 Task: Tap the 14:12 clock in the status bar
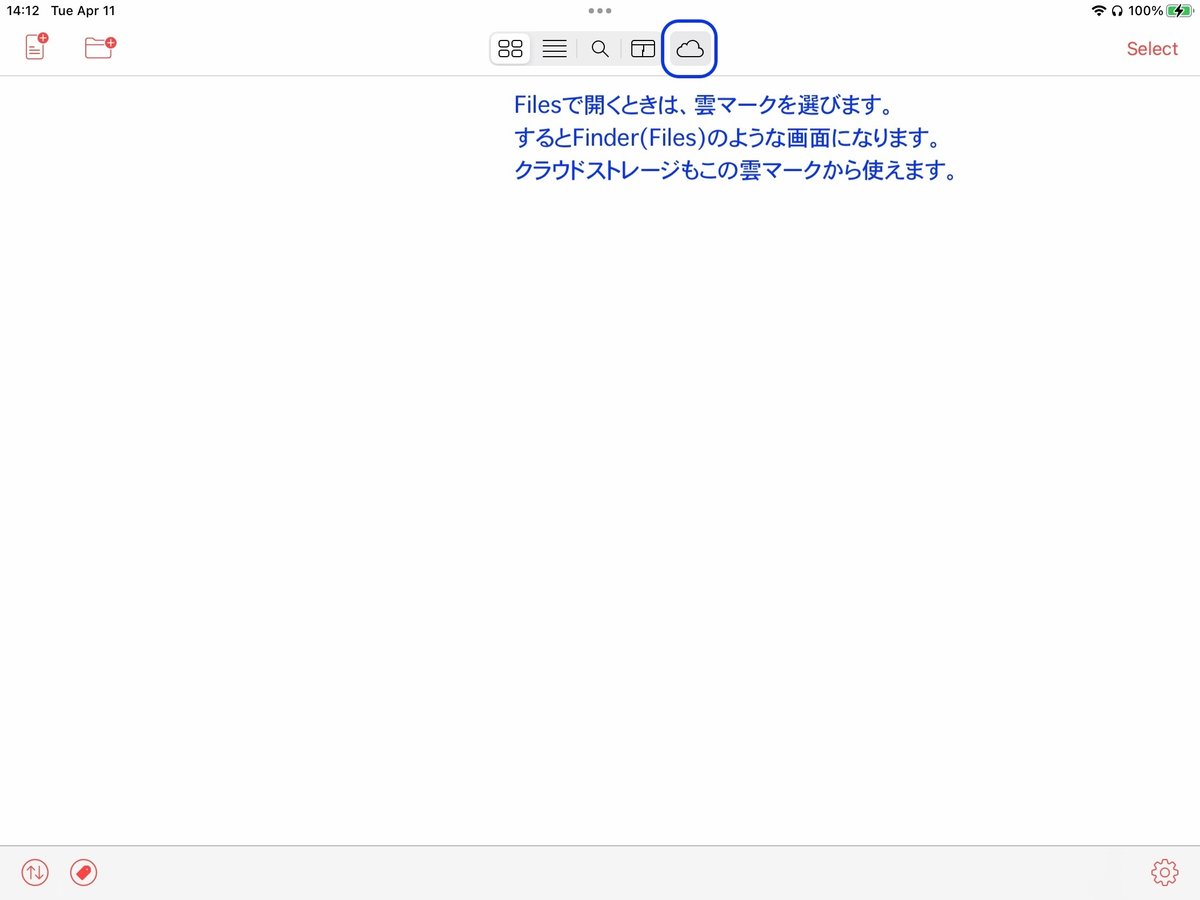pos(23,11)
